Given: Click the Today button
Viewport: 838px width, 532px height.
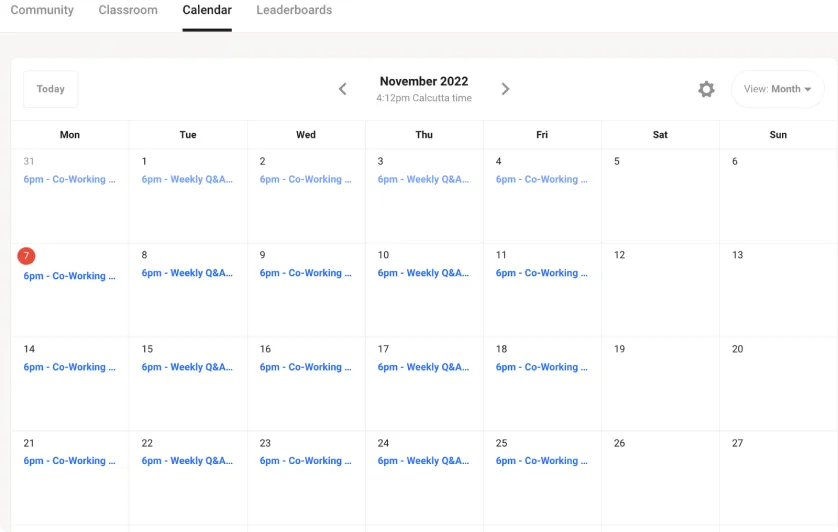Looking at the screenshot, I should (51, 89).
